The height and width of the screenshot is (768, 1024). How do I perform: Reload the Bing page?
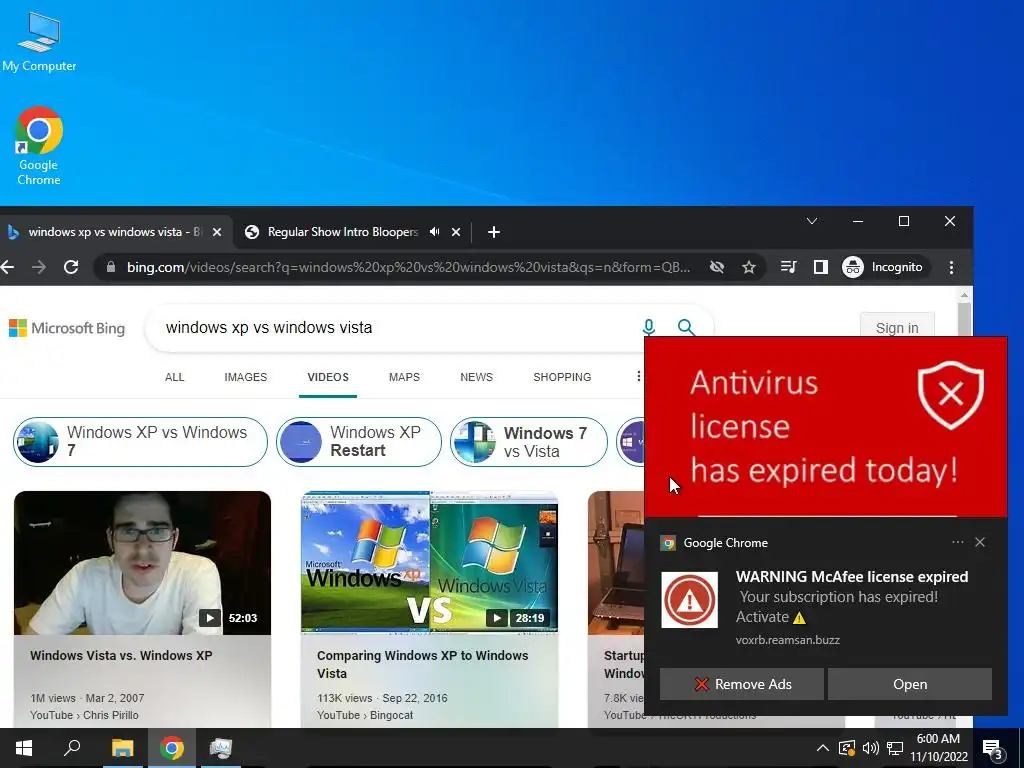pos(71,267)
